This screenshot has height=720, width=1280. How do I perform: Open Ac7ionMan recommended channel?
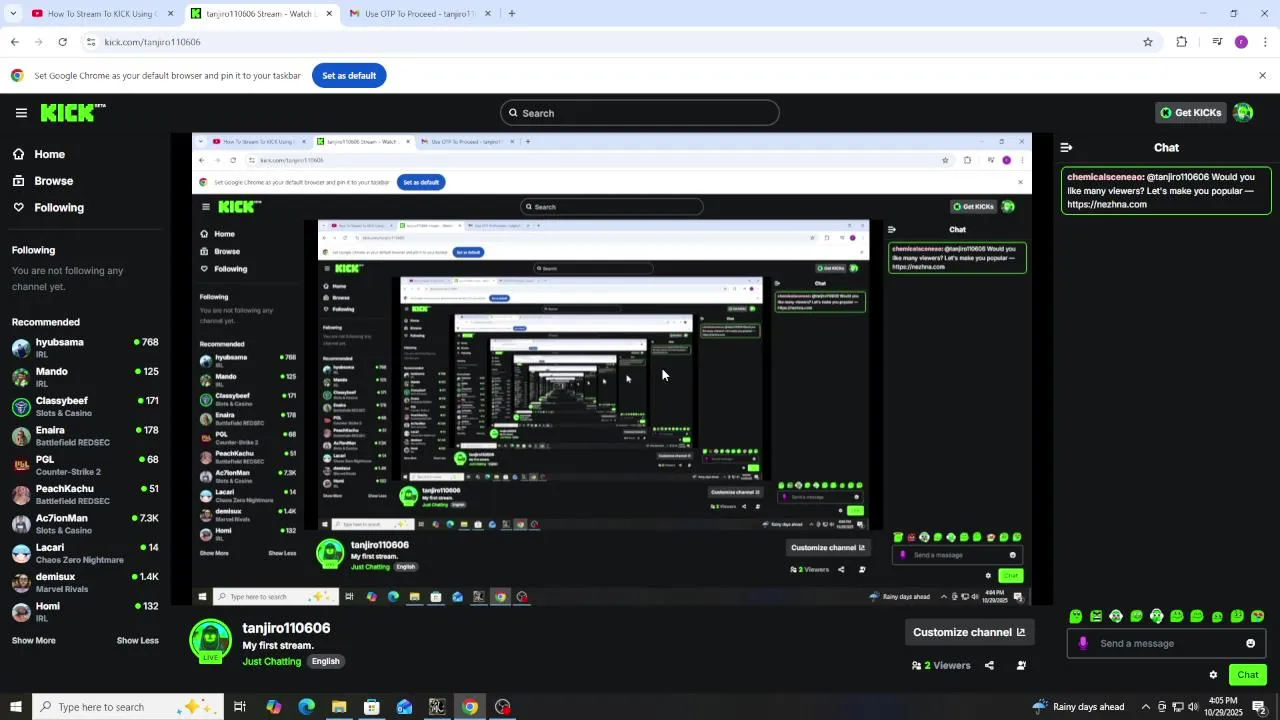85,524
